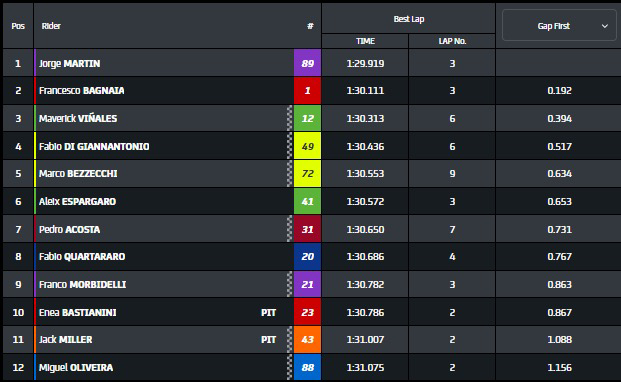Image resolution: width=621 pixels, height=382 pixels.
Task: Click the chevron arrow beside Gap First
Action: (x=605, y=26)
